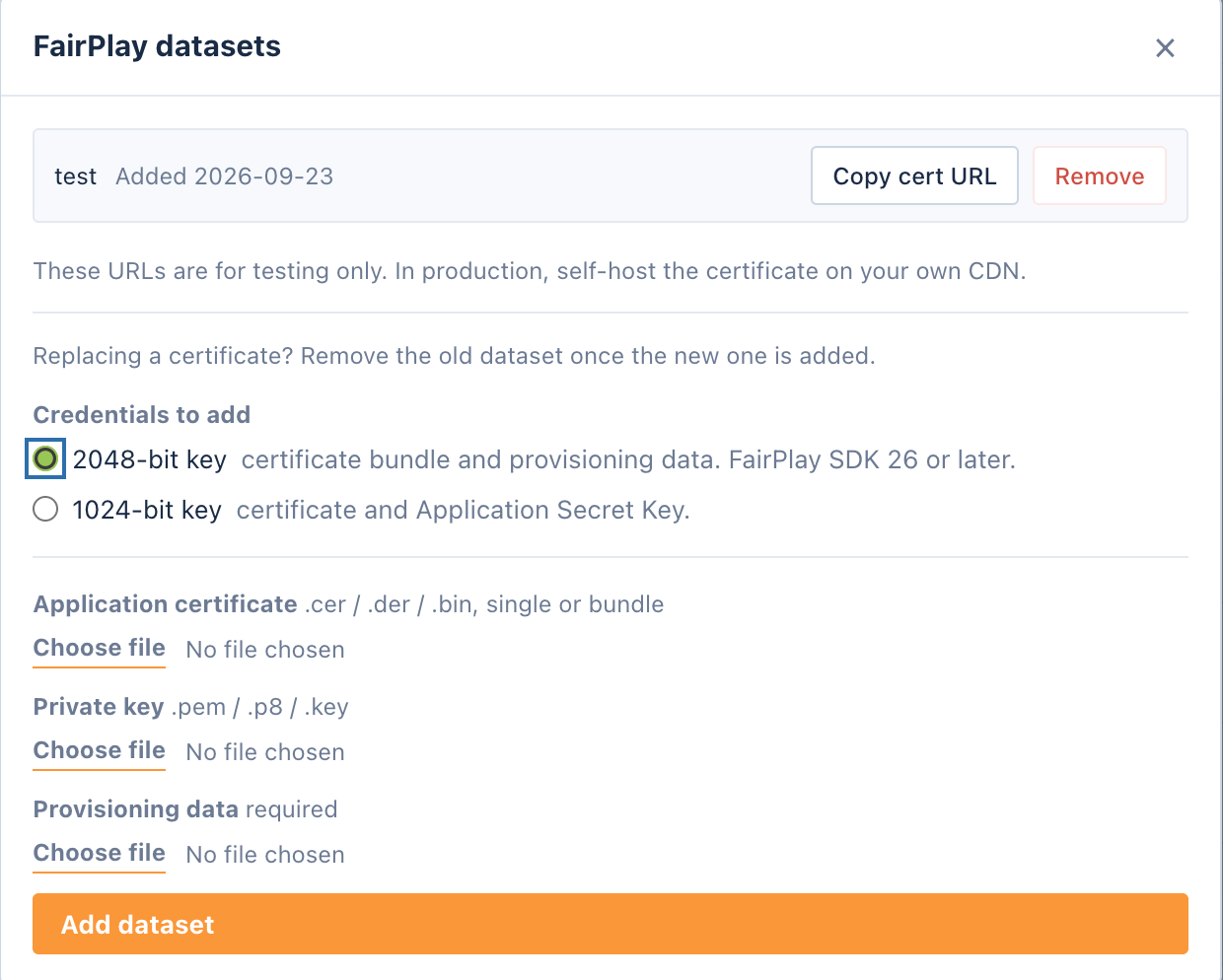Click 'No file chosen' beside Application certificate
The height and width of the screenshot is (980, 1223).
265,650
